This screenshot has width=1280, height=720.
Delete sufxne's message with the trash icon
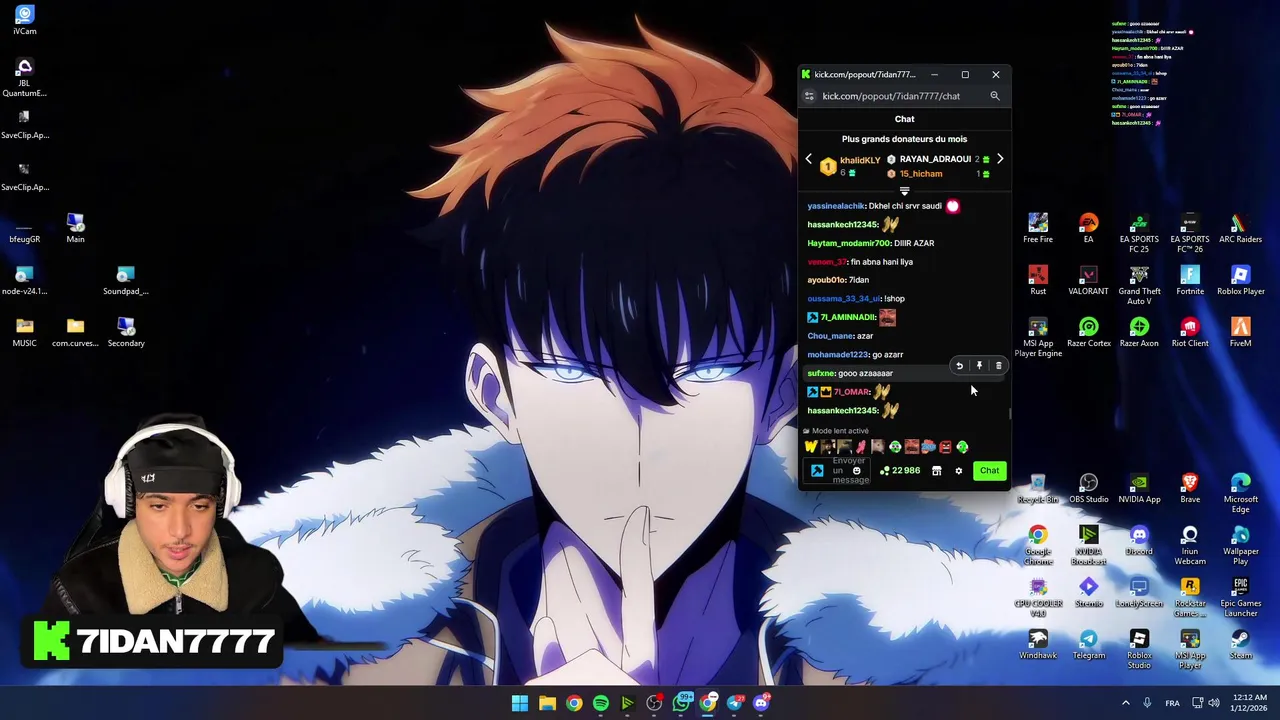click(998, 366)
